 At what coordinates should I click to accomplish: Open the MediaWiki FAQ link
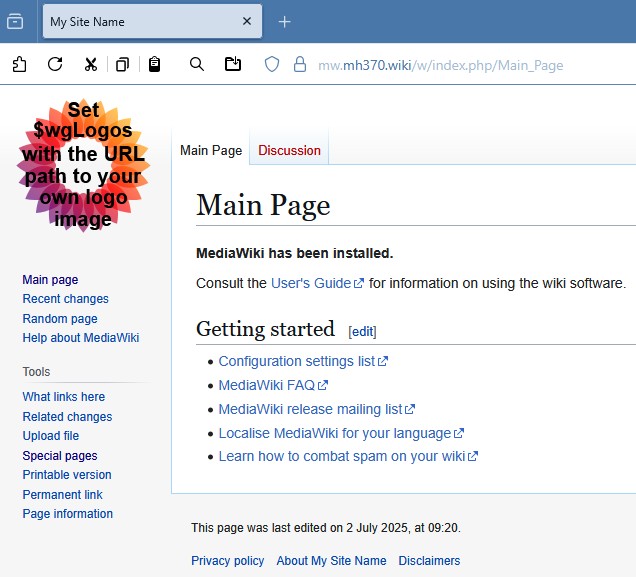[x=266, y=385]
